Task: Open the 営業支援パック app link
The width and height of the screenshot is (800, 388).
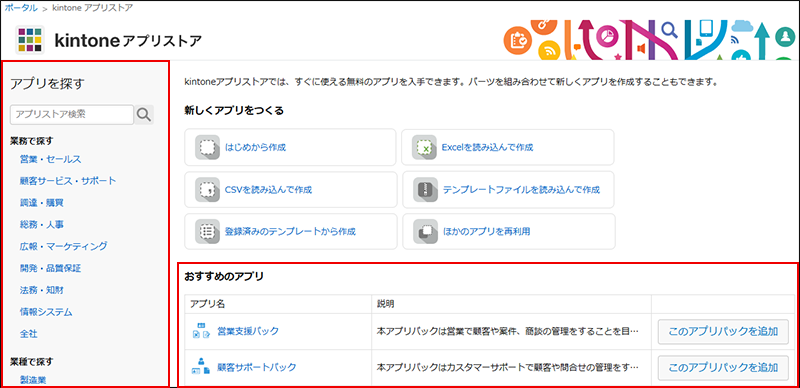Action: (x=248, y=331)
